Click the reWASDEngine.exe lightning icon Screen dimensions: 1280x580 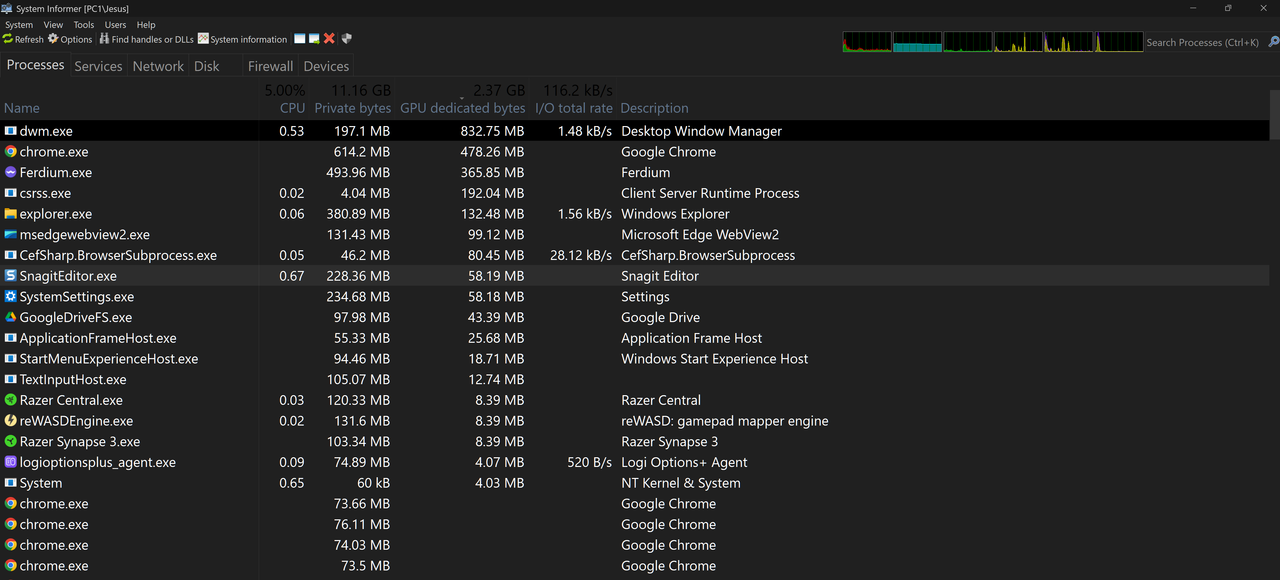[x=10, y=421]
